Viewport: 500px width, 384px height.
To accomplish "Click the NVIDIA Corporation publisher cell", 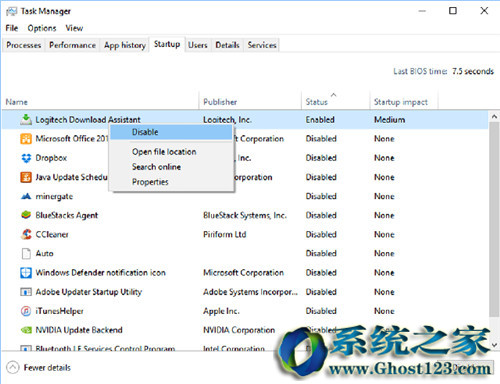I will 239,330.
